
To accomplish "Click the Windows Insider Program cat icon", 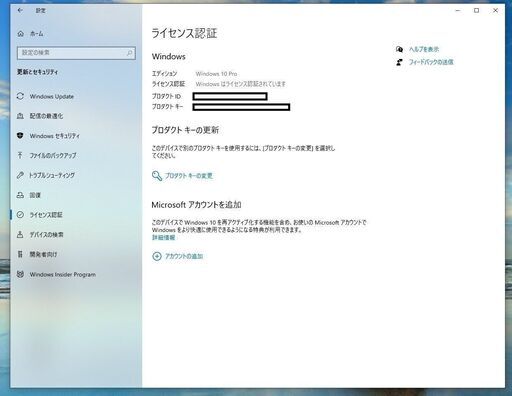I will (x=20, y=274).
